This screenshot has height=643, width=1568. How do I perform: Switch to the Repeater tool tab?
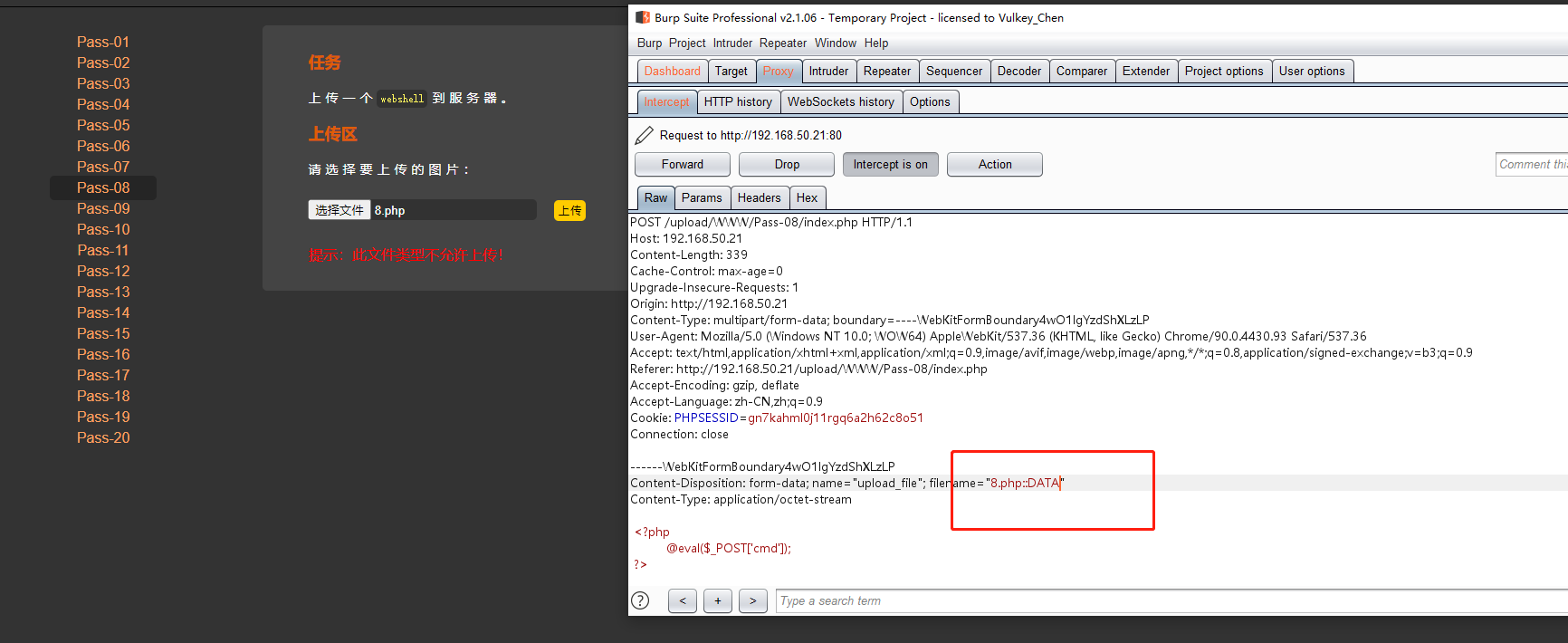tap(887, 71)
